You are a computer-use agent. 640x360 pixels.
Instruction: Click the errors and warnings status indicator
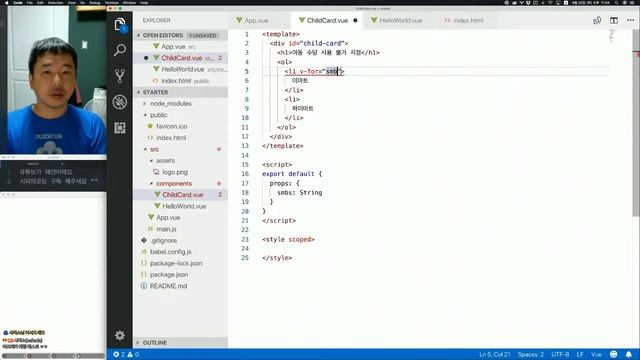click(x=126, y=354)
